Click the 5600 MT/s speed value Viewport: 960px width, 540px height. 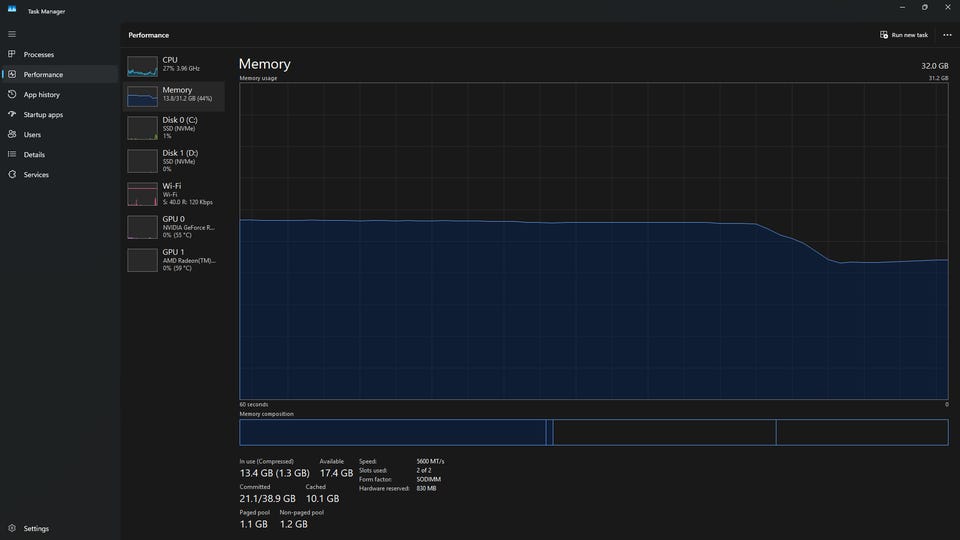pos(430,461)
